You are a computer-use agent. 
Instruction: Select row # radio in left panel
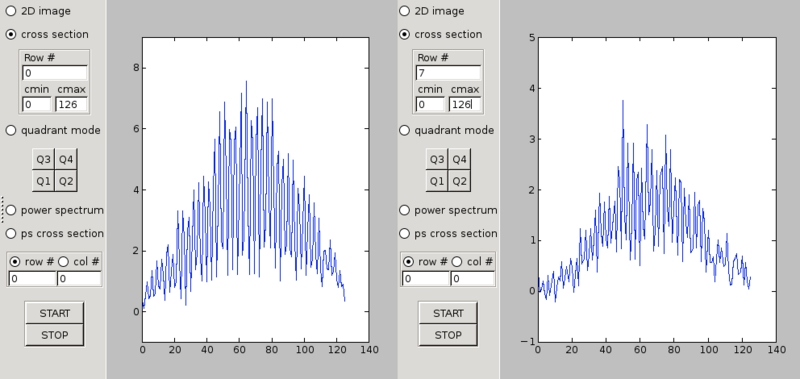pyautogui.click(x=15, y=262)
